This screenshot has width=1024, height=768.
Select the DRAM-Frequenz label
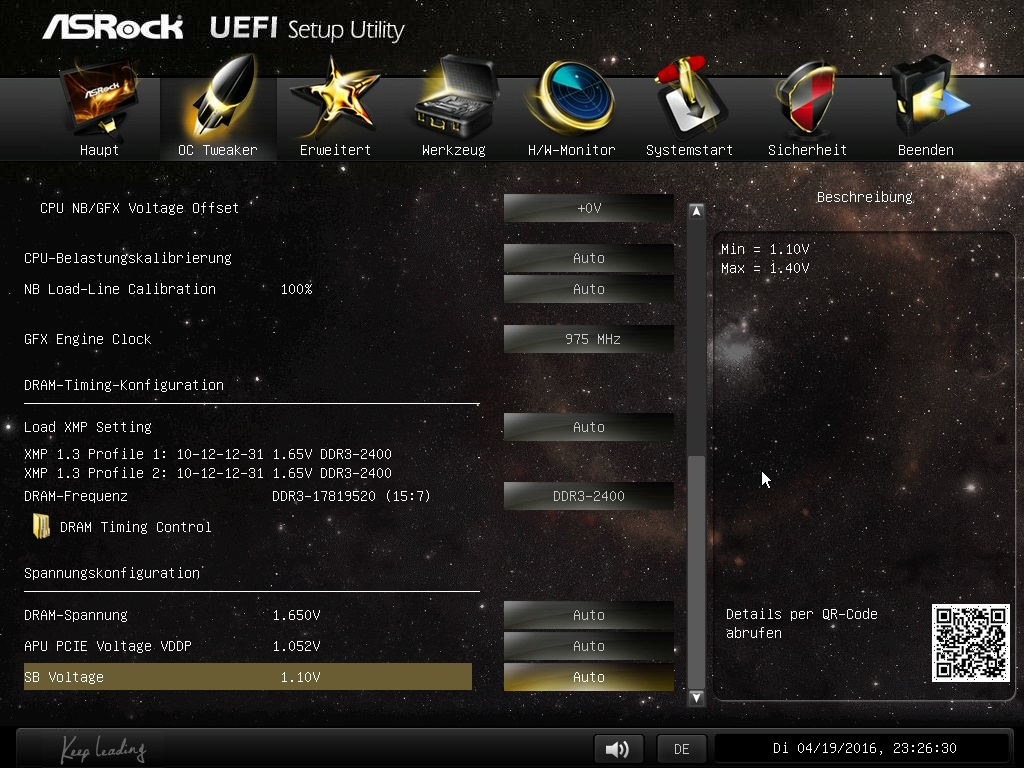point(76,496)
